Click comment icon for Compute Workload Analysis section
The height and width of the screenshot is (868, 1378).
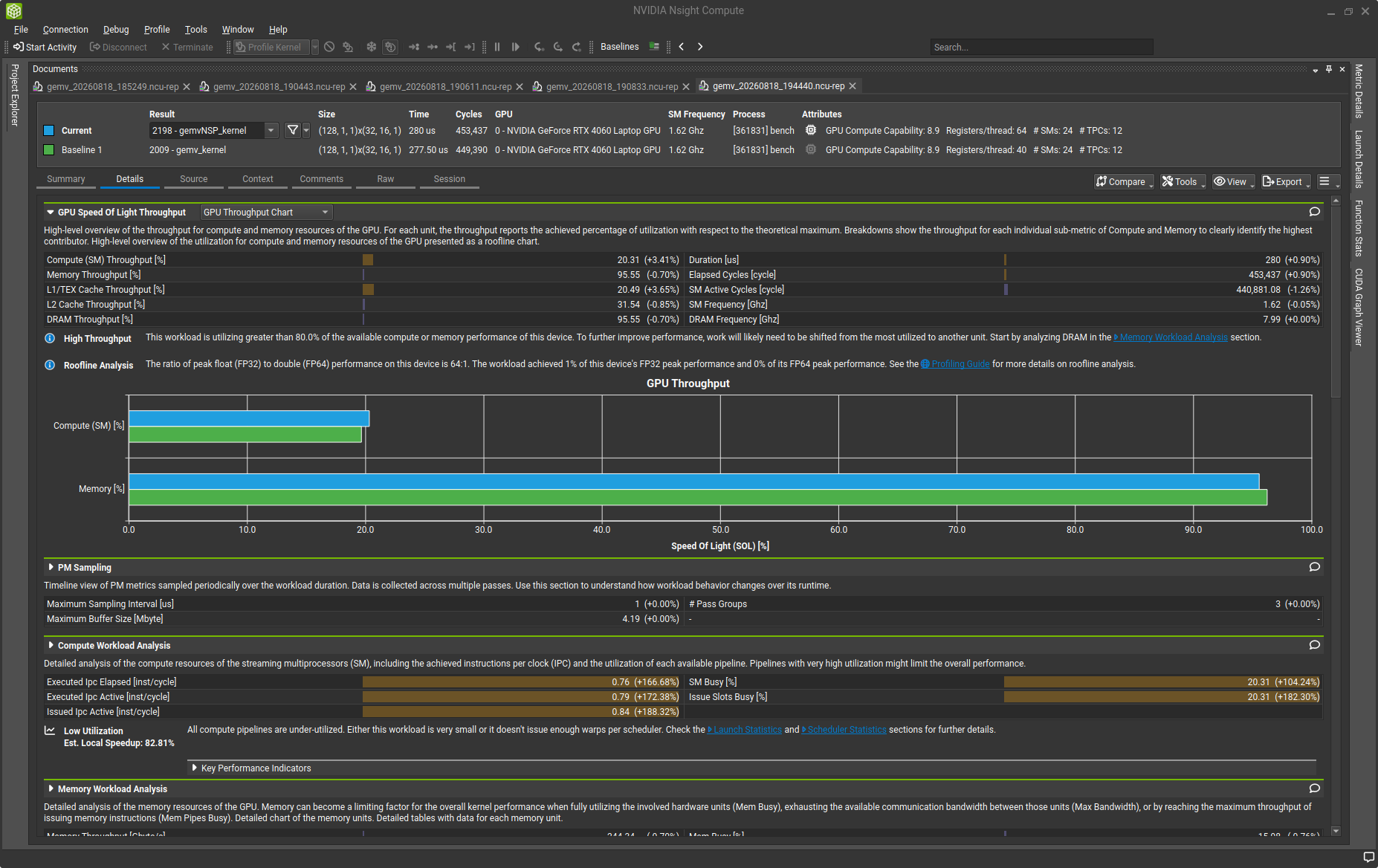[x=1315, y=645]
